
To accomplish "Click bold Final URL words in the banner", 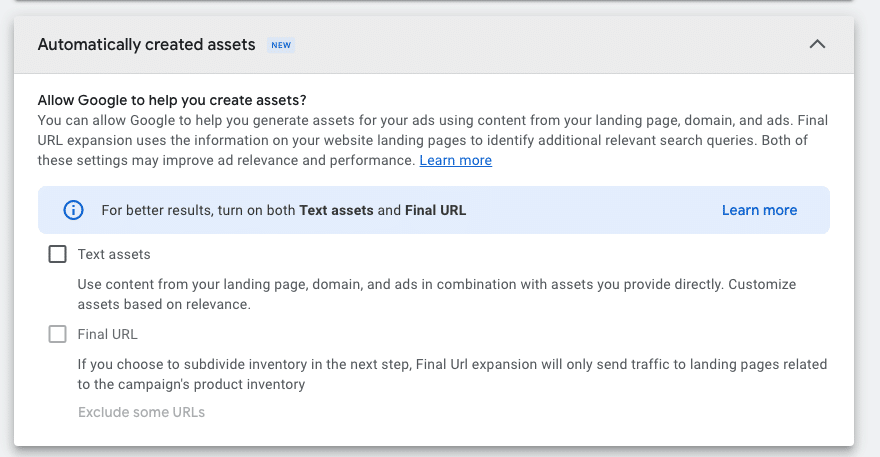I will [436, 210].
